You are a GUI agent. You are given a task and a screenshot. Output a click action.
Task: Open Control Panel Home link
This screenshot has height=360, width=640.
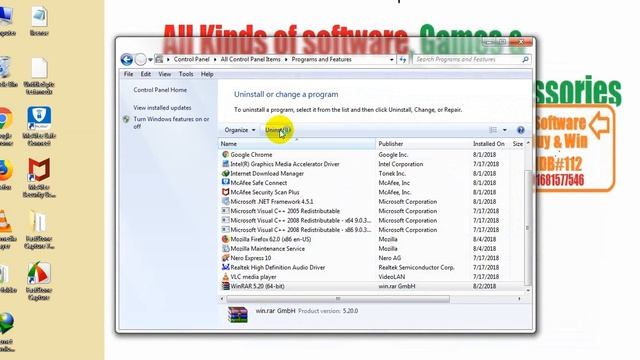pos(160,90)
